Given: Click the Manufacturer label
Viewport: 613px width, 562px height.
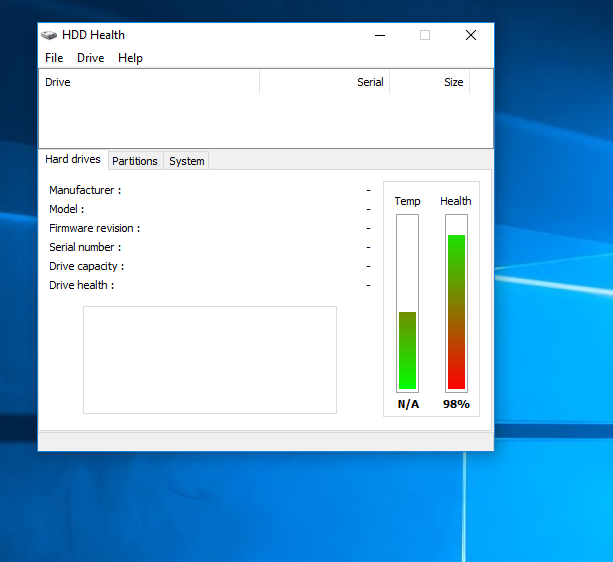Looking at the screenshot, I should click(85, 190).
